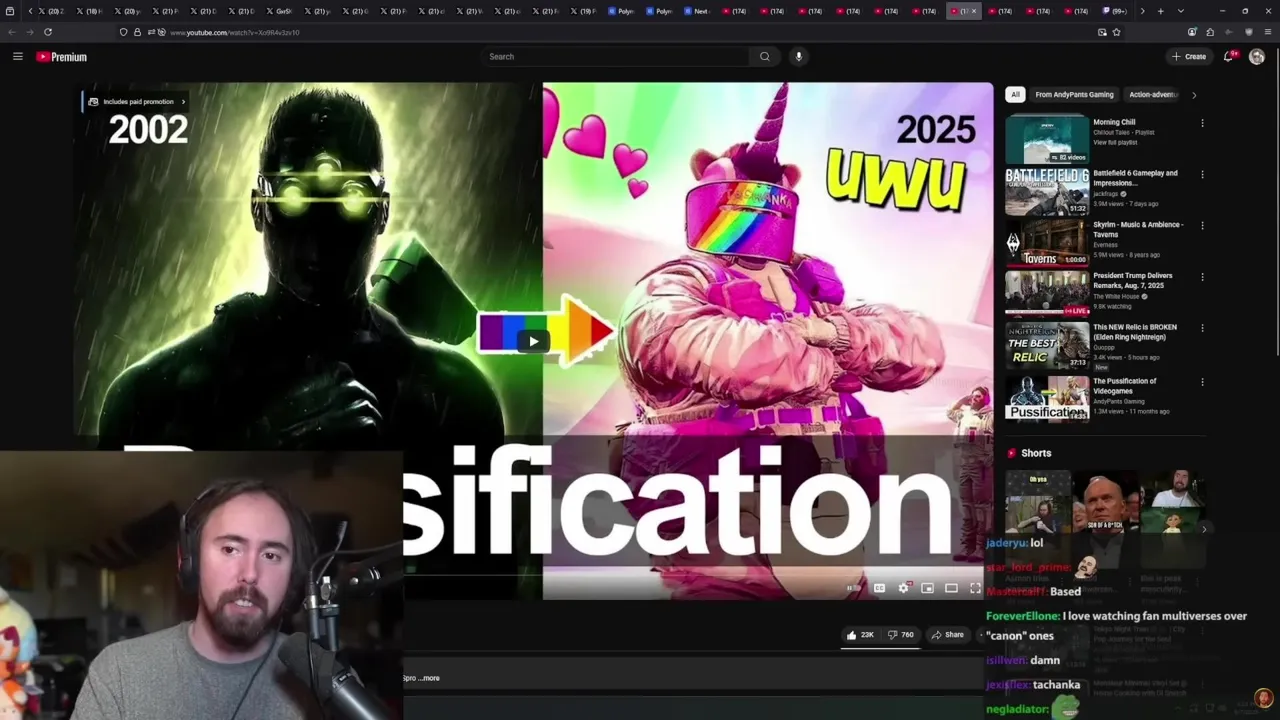Reload the browser page
Image resolution: width=1280 pixels, height=720 pixels.
[x=47, y=32]
